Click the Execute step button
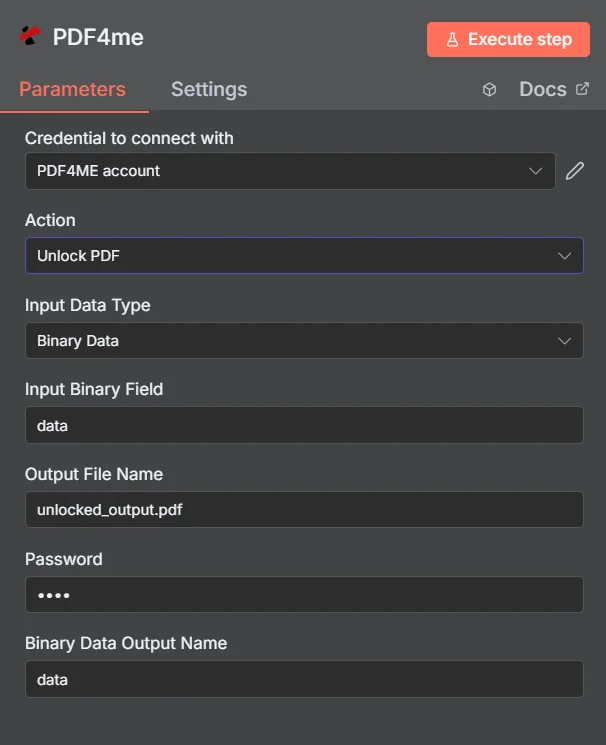 (x=508, y=39)
